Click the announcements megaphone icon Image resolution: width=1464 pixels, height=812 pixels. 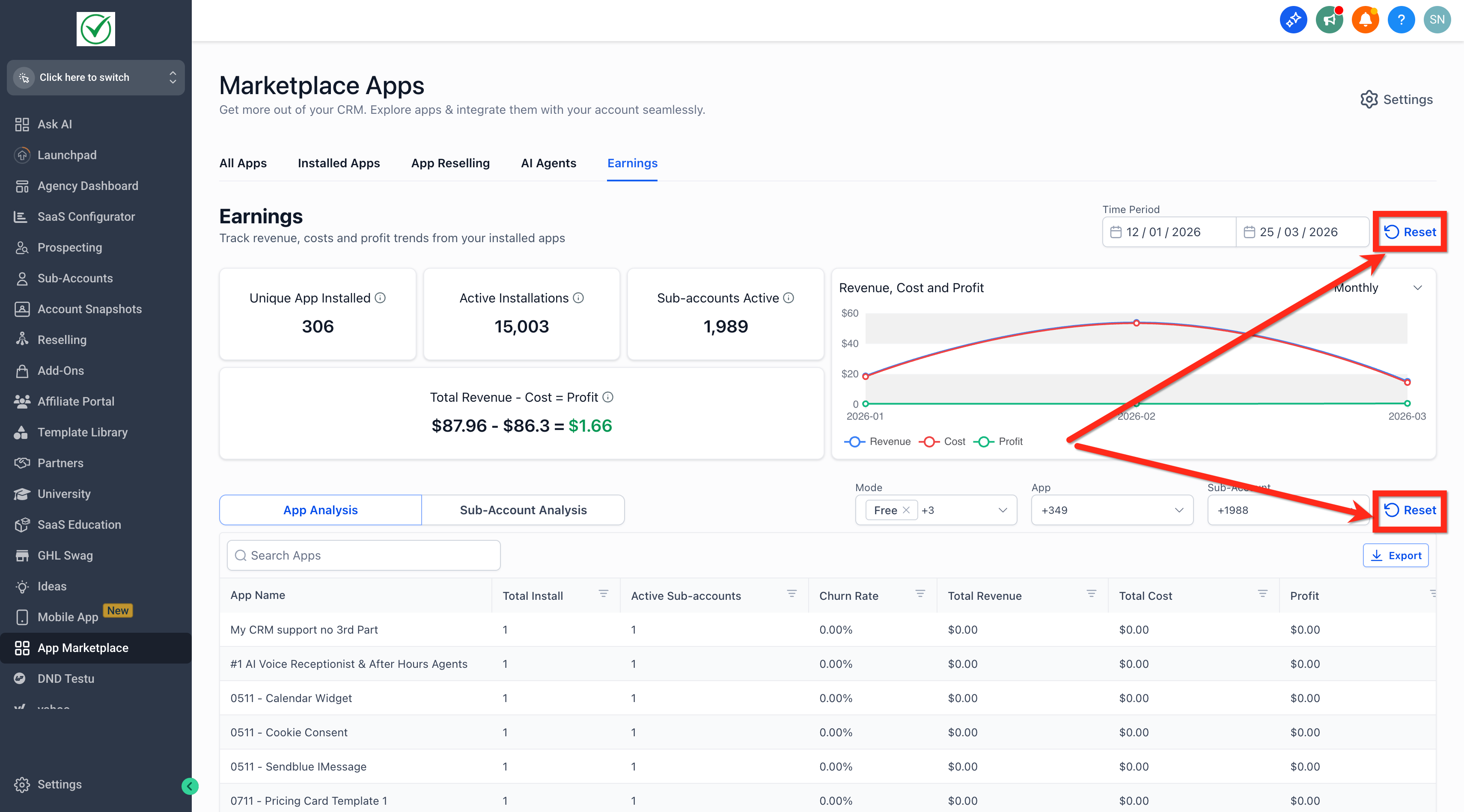(1329, 20)
